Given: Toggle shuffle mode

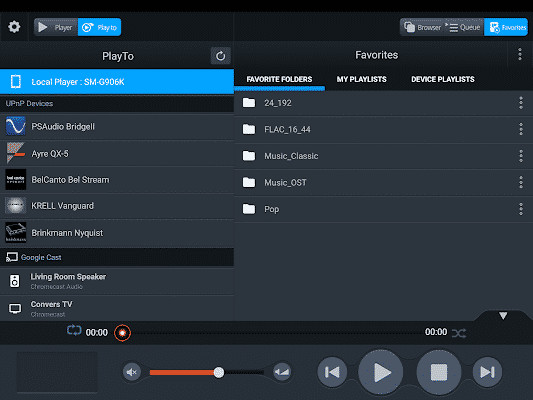Looking at the screenshot, I should pos(459,333).
